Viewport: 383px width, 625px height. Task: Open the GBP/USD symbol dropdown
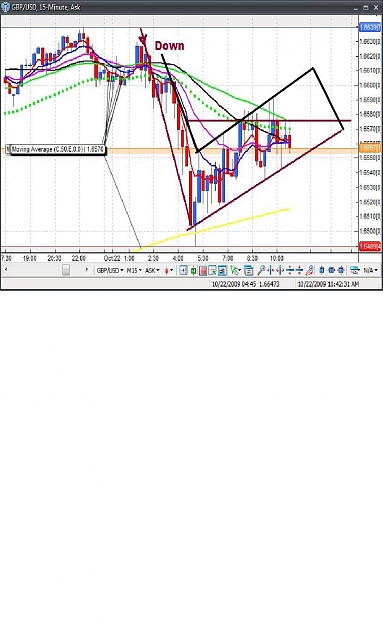[110, 270]
